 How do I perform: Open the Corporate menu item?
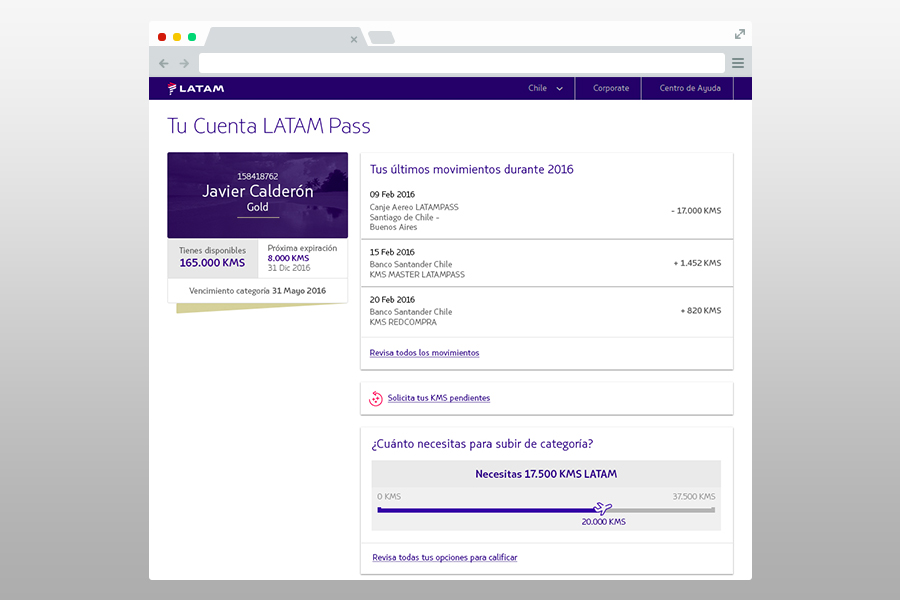[x=611, y=88]
